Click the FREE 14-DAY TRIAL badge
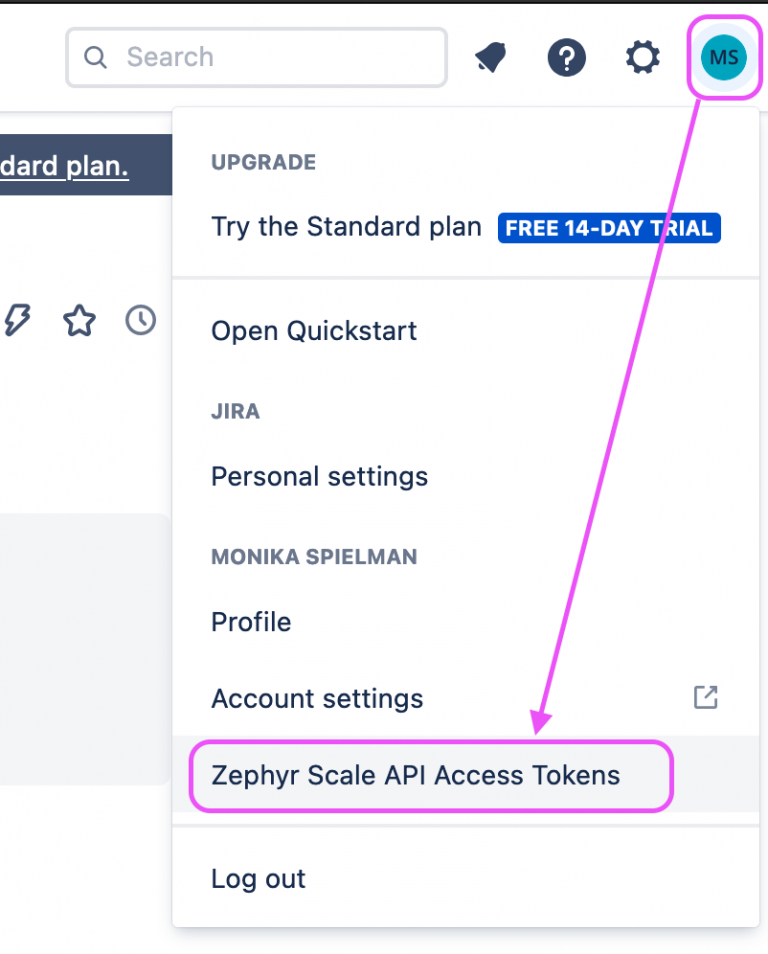 click(x=609, y=228)
